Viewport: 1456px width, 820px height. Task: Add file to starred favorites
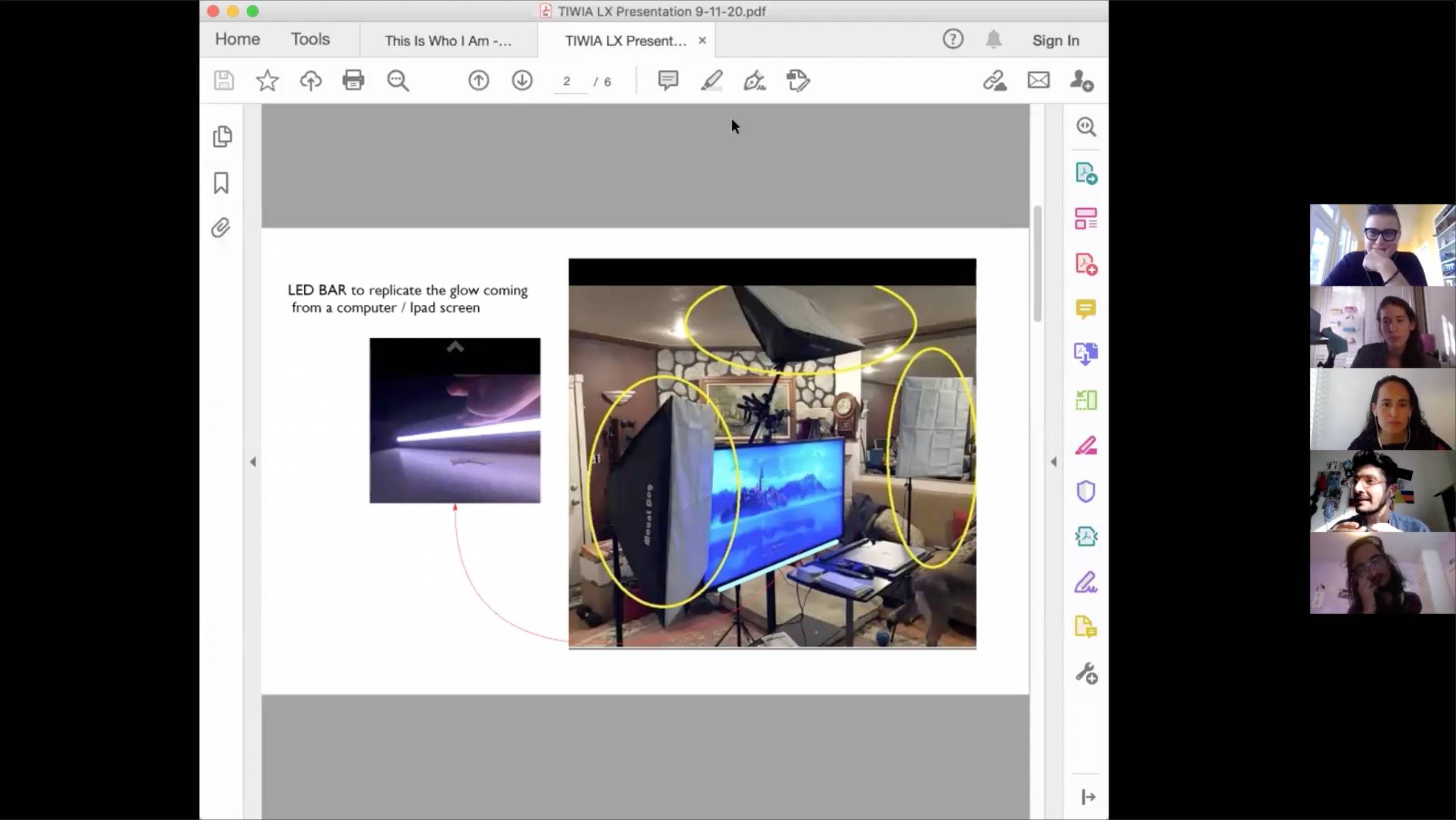pyautogui.click(x=267, y=80)
